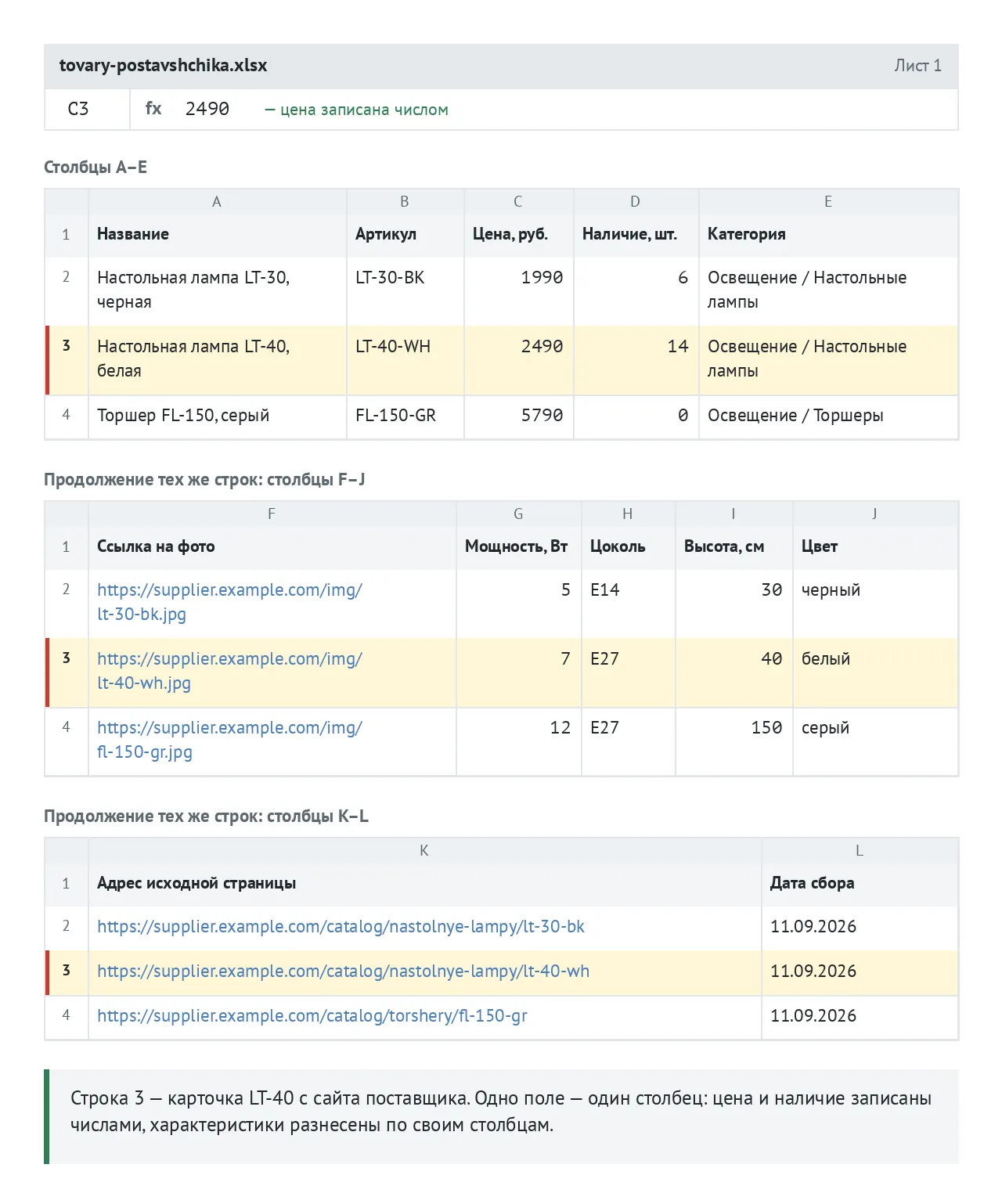Click the price cell 5790

point(518,416)
